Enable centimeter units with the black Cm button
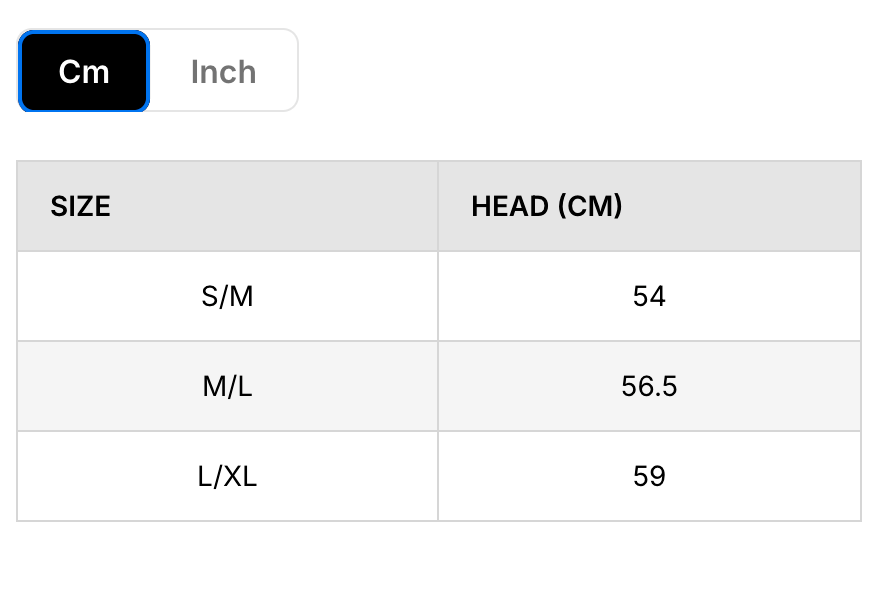 pyautogui.click(x=84, y=72)
